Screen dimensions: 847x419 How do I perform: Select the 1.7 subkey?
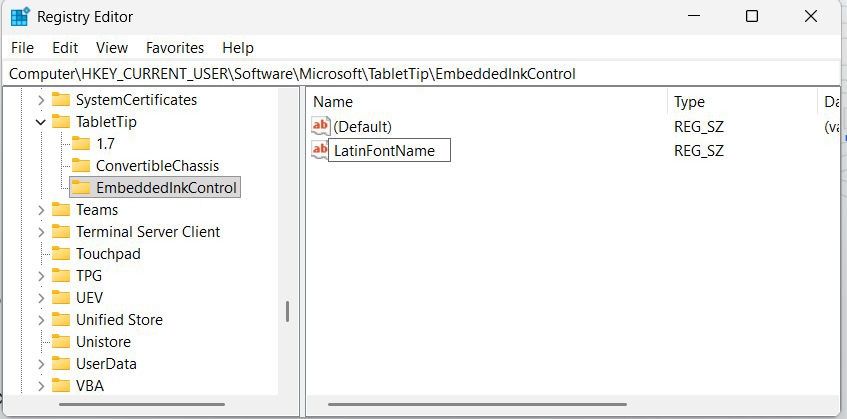pyautogui.click(x=105, y=144)
